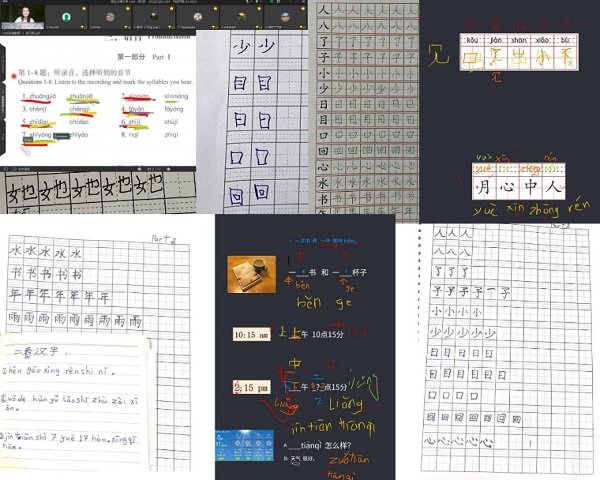Viewport: 600px width, 480px height.
Task: Select the green avatar participant tile
Action: click(x=66, y=16)
